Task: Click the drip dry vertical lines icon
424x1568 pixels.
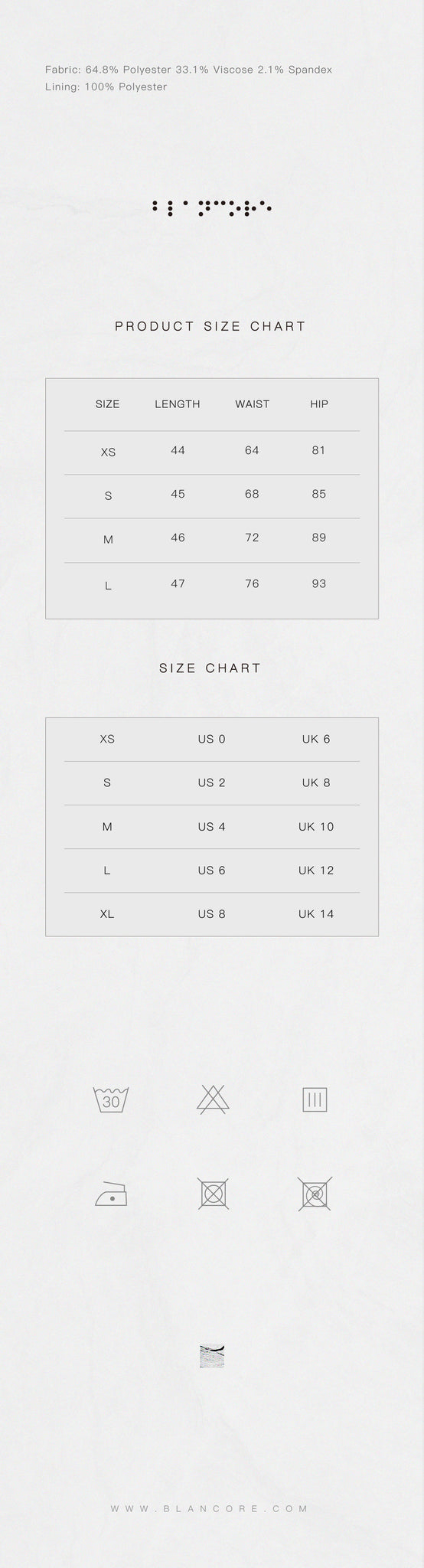Action: click(315, 1099)
